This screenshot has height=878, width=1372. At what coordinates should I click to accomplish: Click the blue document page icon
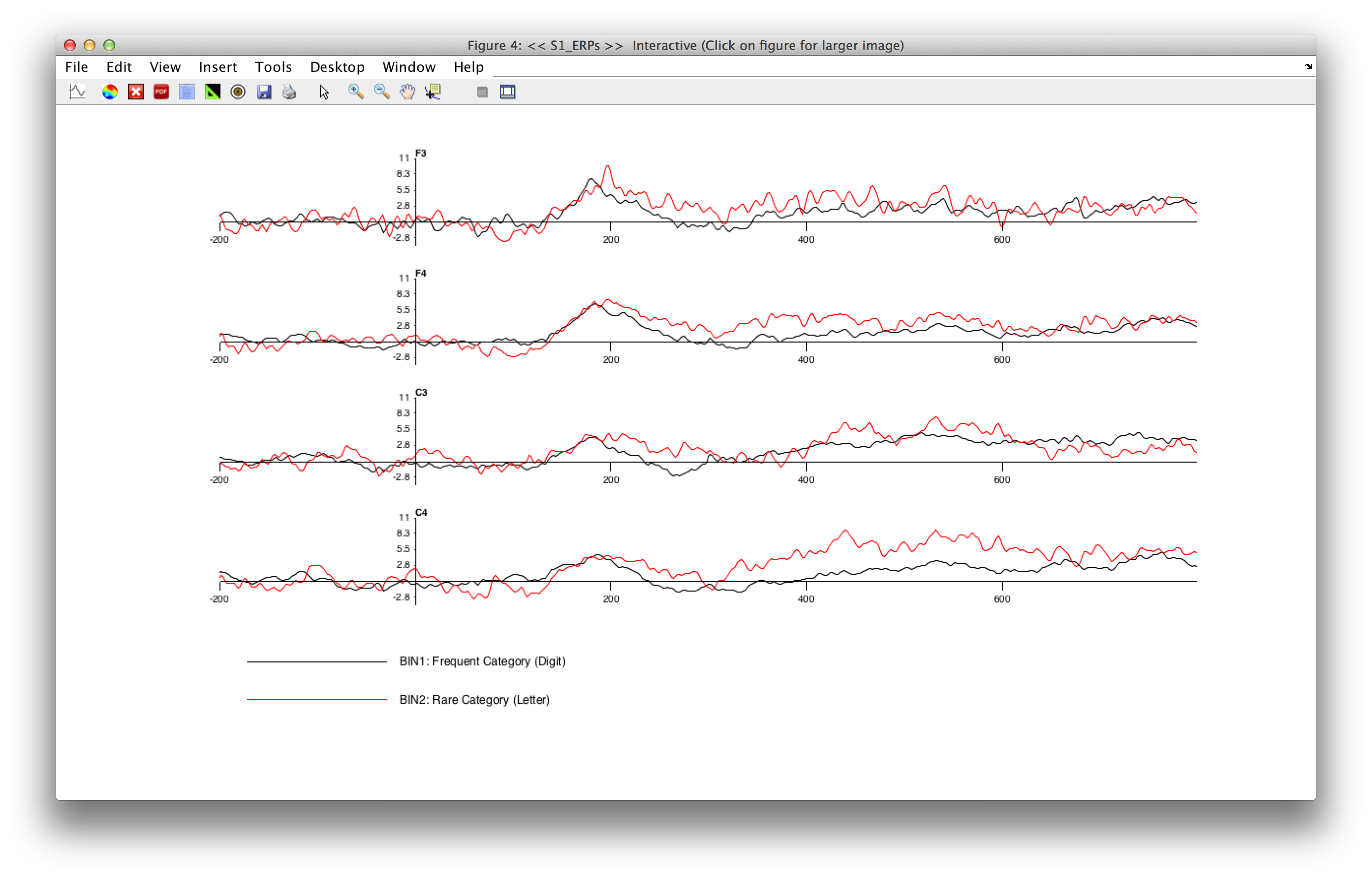(187, 92)
